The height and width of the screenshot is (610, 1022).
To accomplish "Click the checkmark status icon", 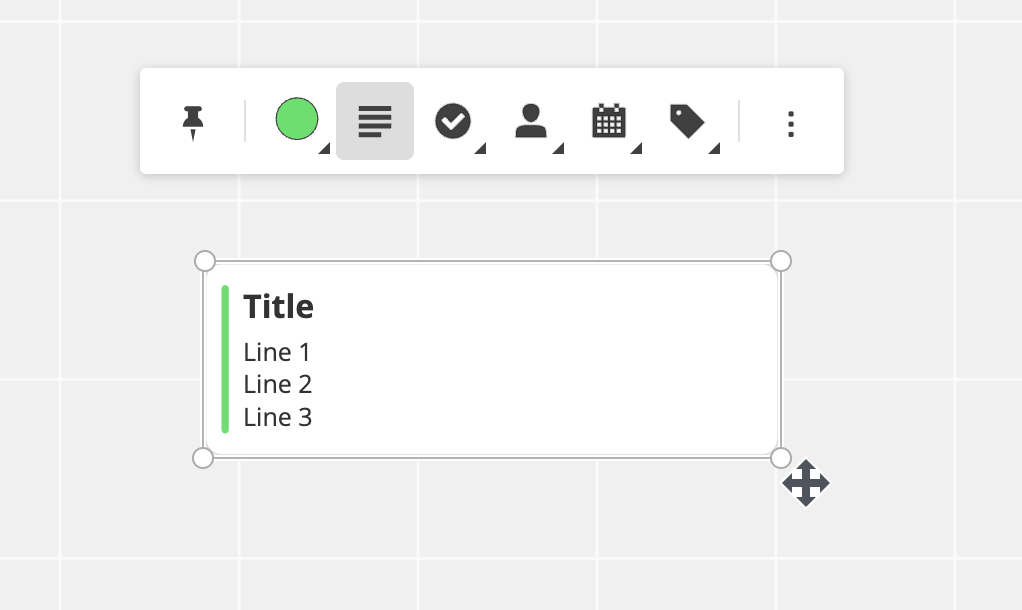I will pyautogui.click(x=452, y=121).
